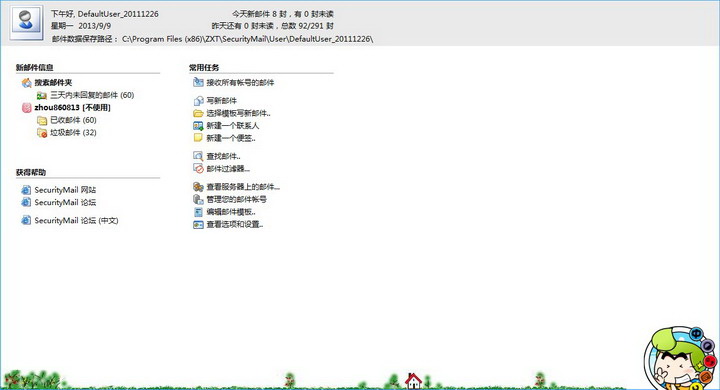The width and height of the screenshot is (720, 390).
Task: Click the 写新邮件 compose icon
Action: point(198,100)
